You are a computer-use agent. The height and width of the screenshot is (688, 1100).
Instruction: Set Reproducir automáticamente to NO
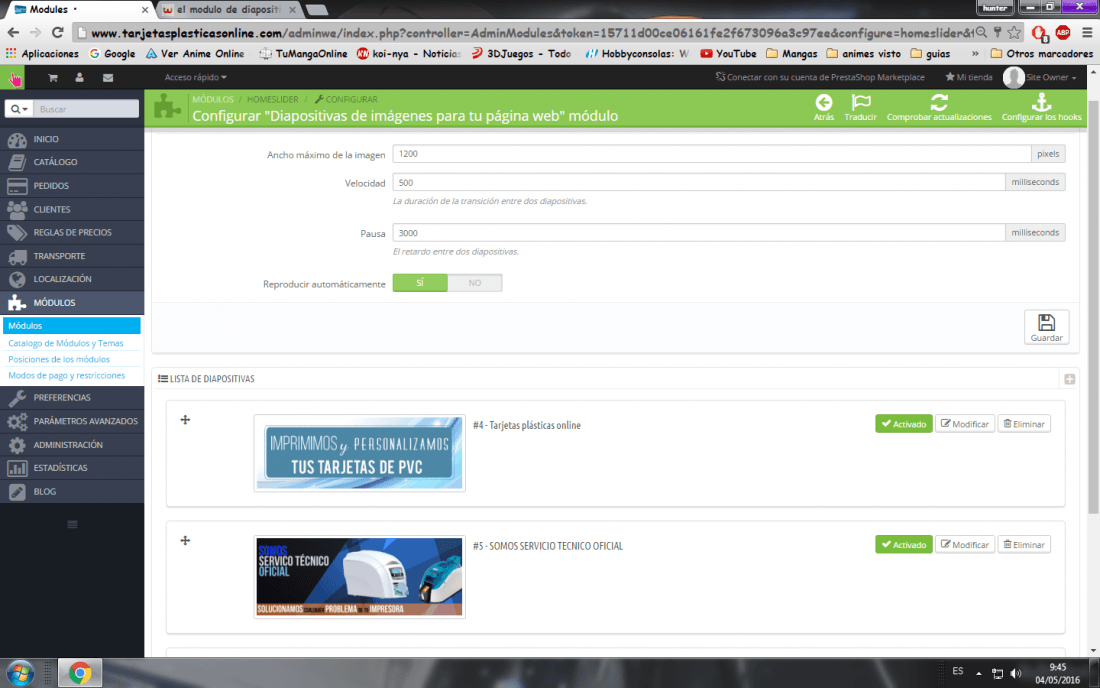pos(475,283)
